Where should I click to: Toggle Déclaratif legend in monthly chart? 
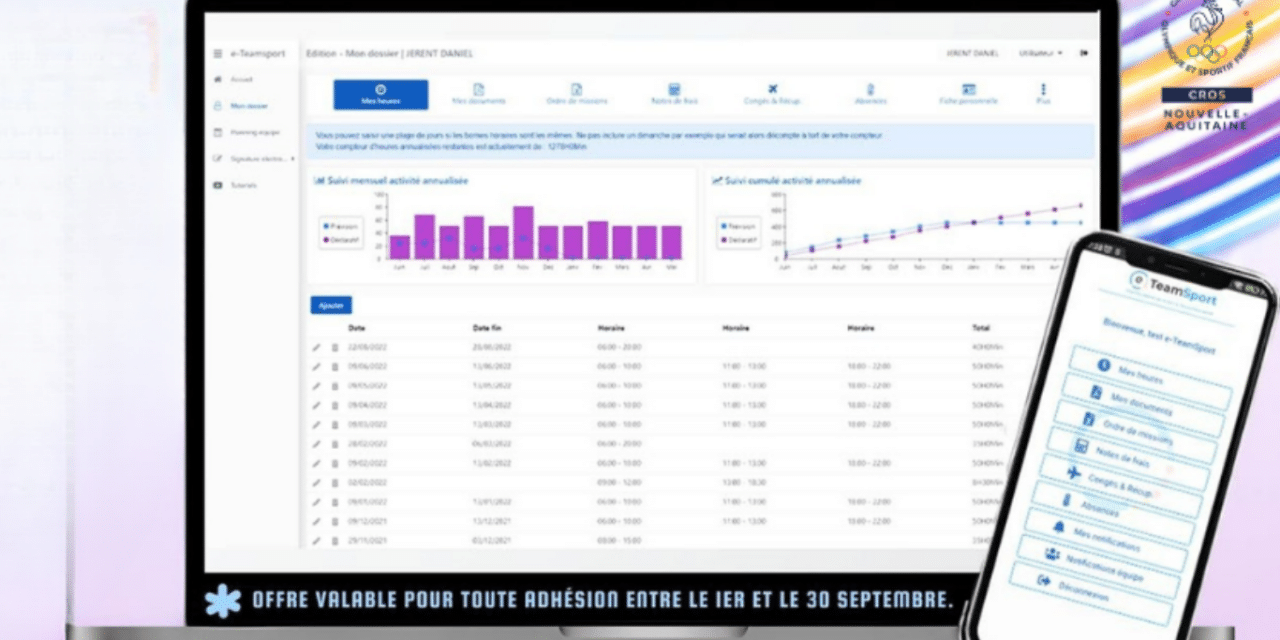[x=340, y=241]
